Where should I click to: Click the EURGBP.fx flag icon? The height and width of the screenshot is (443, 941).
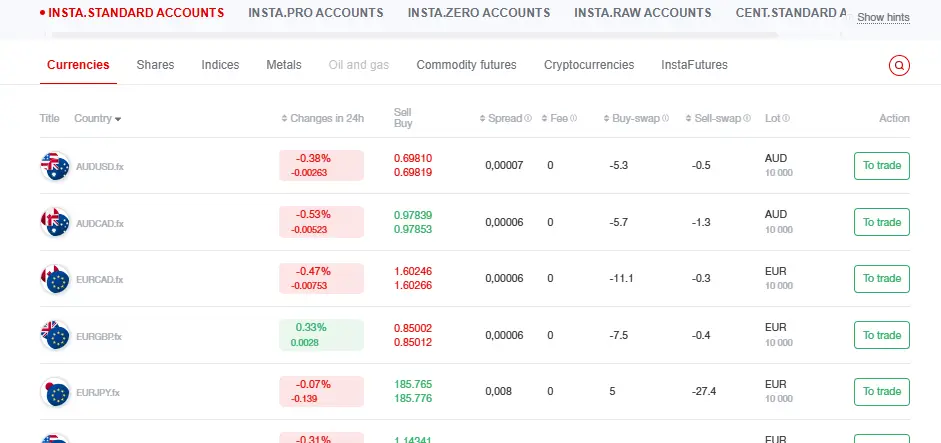[x=55, y=336]
